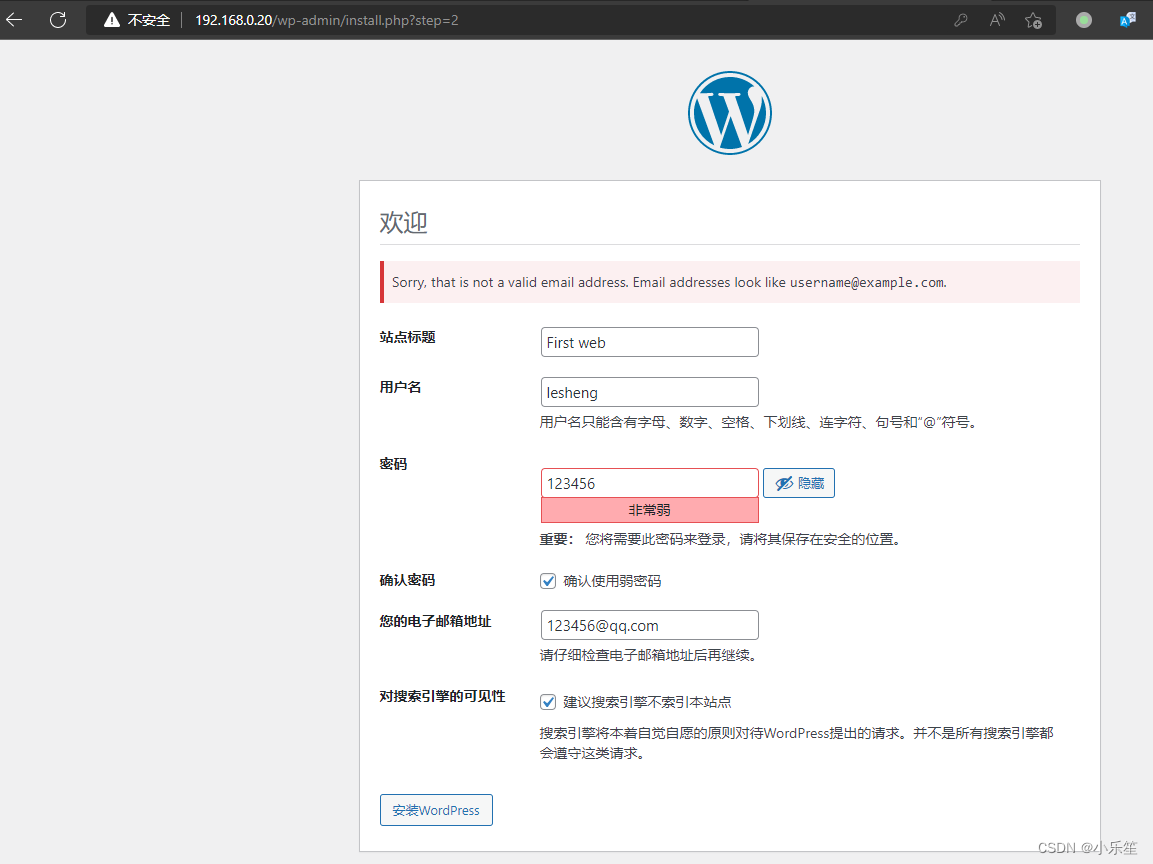Click the 站点标题 label

pyautogui.click(x=407, y=337)
